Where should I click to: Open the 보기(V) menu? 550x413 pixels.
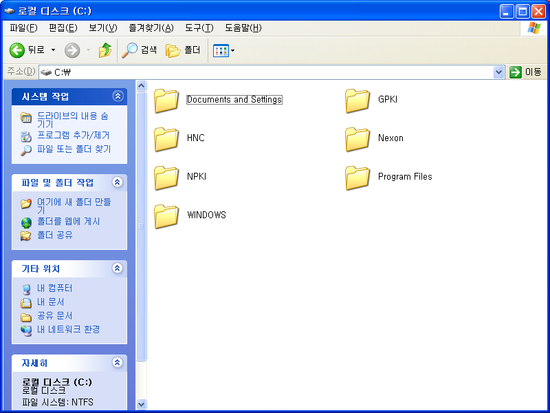(103, 28)
